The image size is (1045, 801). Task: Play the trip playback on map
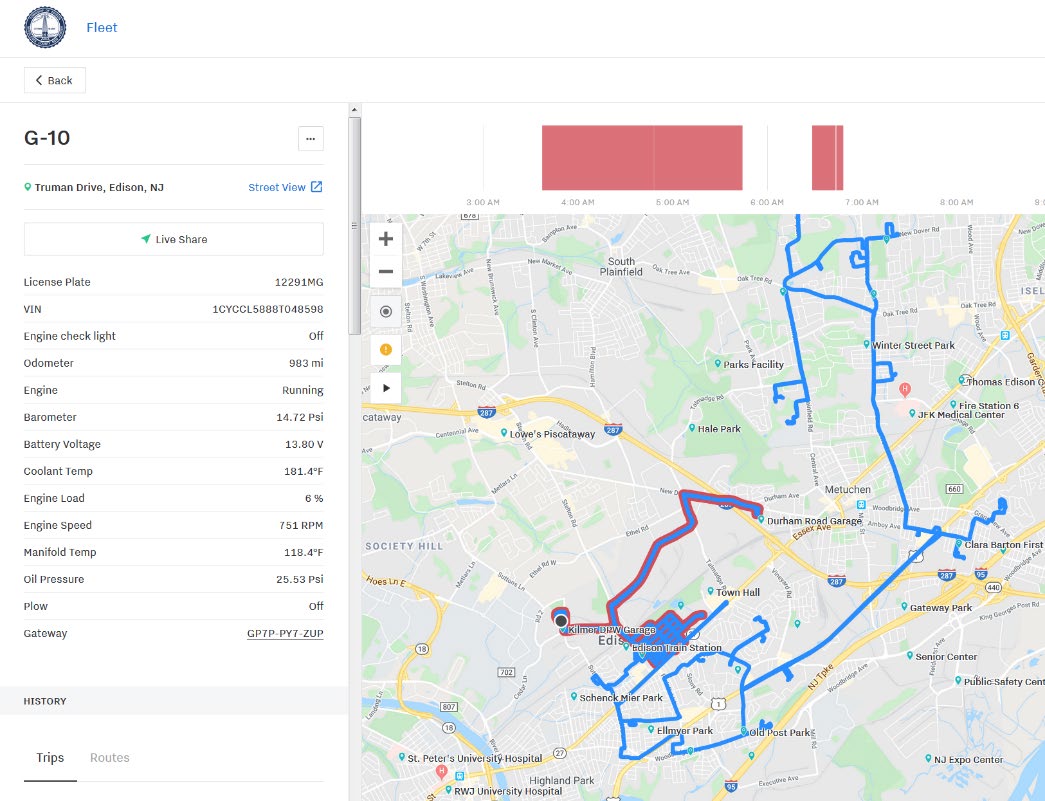[386, 388]
